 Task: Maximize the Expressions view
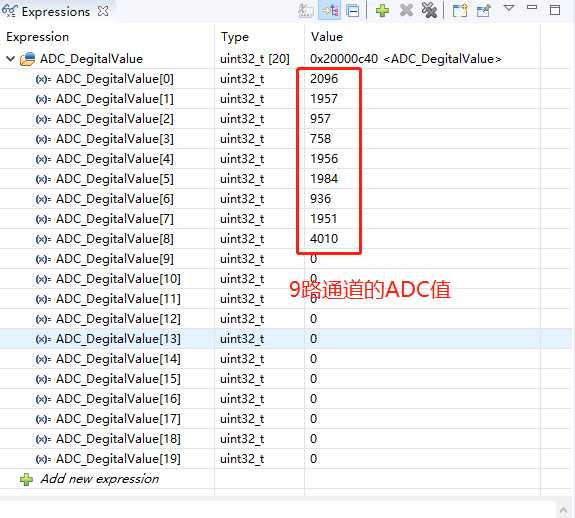(555, 10)
